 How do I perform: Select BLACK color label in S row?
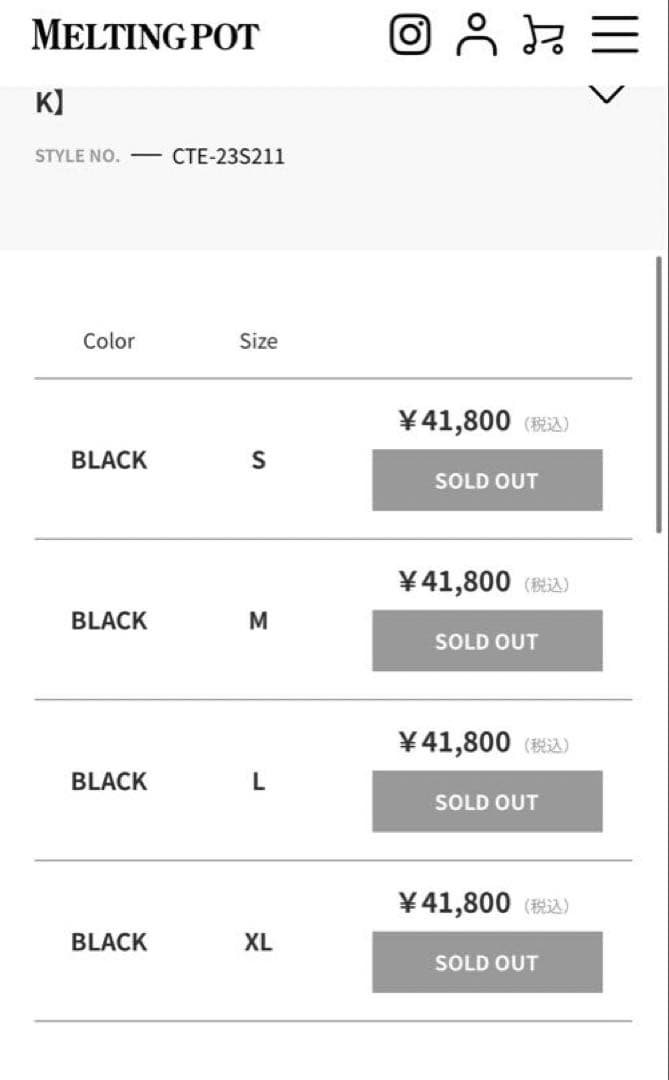(x=109, y=460)
